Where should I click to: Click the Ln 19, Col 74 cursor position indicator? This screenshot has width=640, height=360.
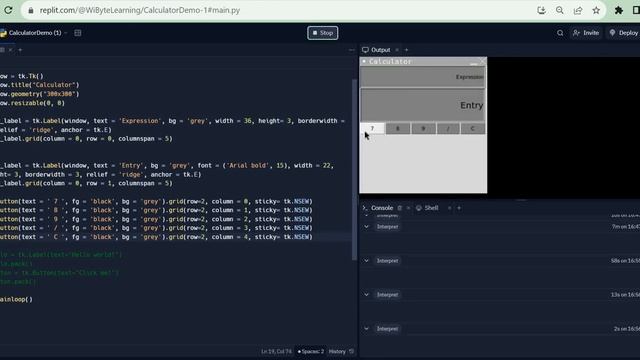pos(276,351)
